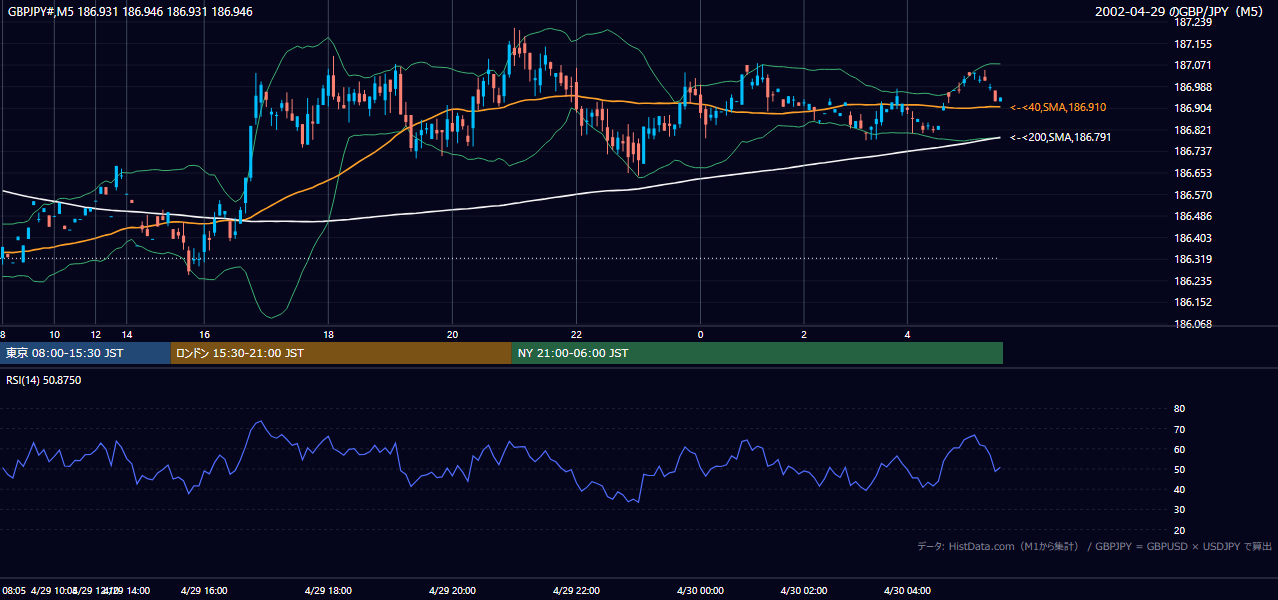Select the 50 level on RSI axis

(x=1179, y=470)
